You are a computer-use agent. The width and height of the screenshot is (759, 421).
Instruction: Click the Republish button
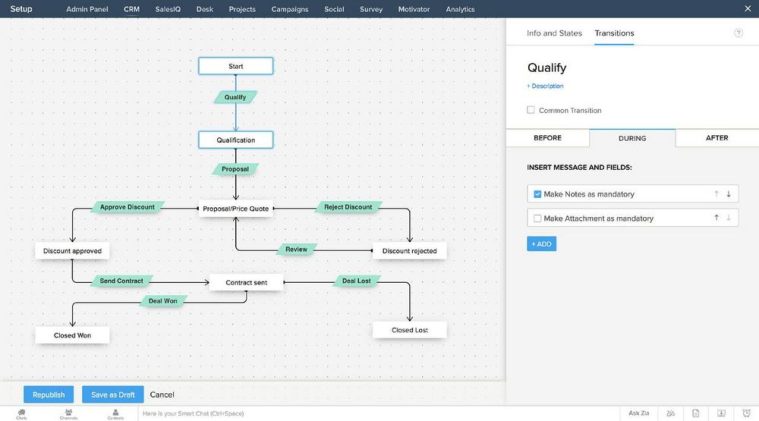click(x=48, y=394)
